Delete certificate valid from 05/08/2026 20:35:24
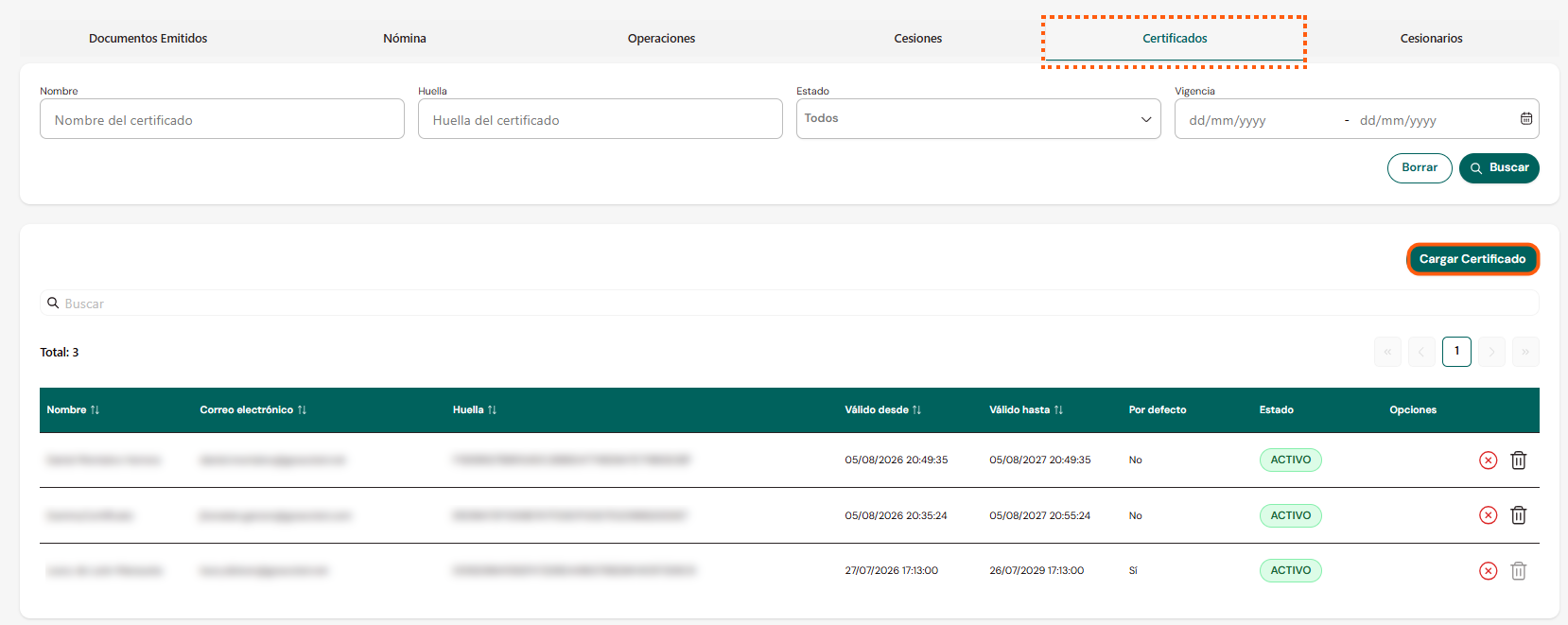This screenshot has height=625, width=1568. point(1518,515)
